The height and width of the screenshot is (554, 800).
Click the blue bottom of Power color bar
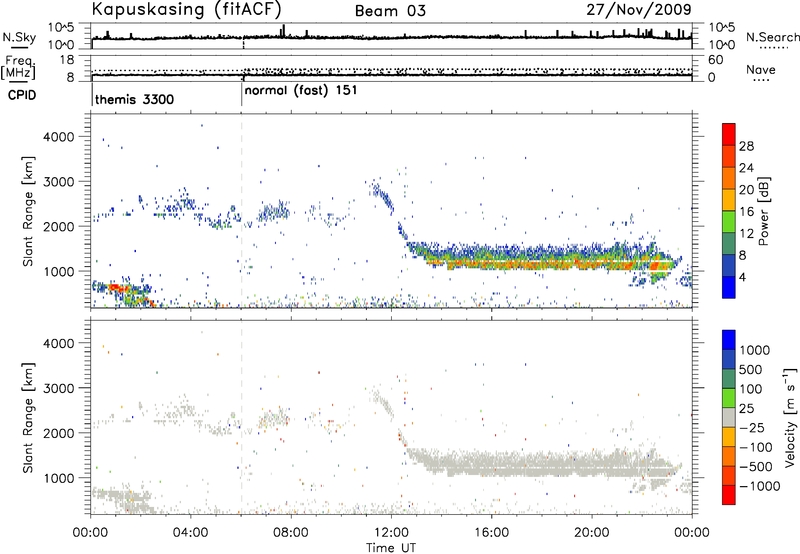click(729, 287)
